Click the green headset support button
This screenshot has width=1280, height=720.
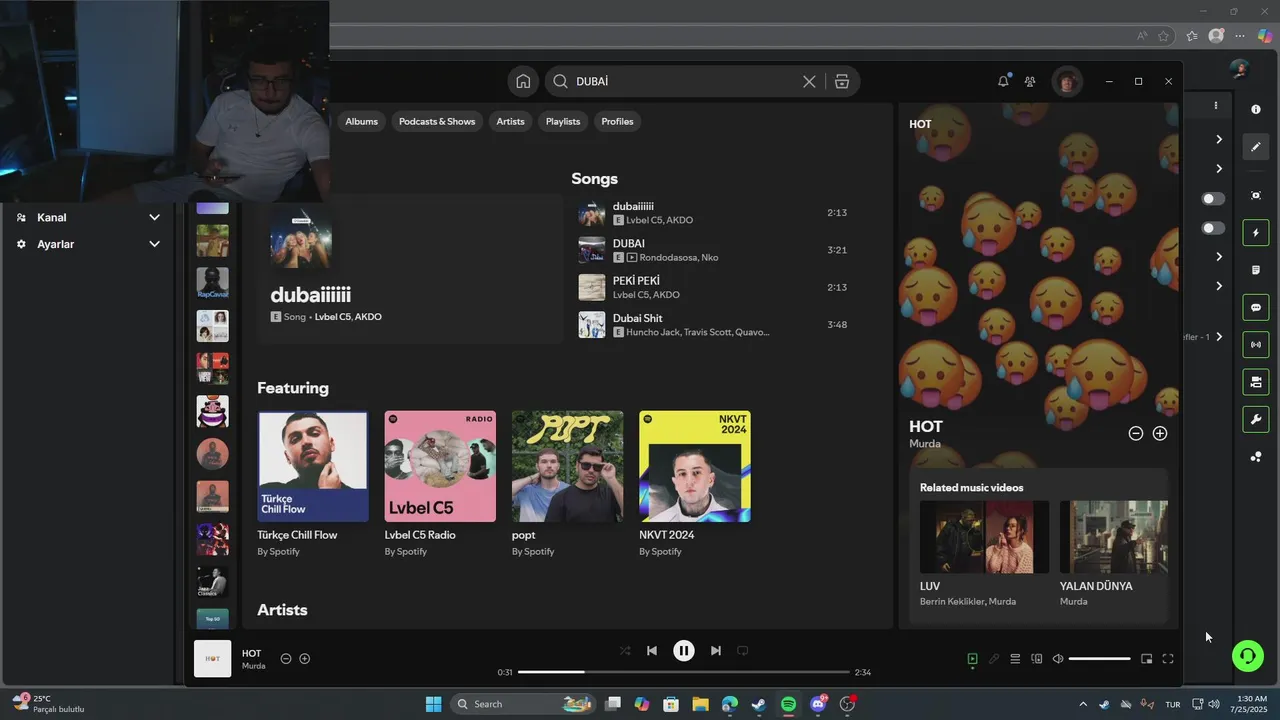click(1247, 656)
